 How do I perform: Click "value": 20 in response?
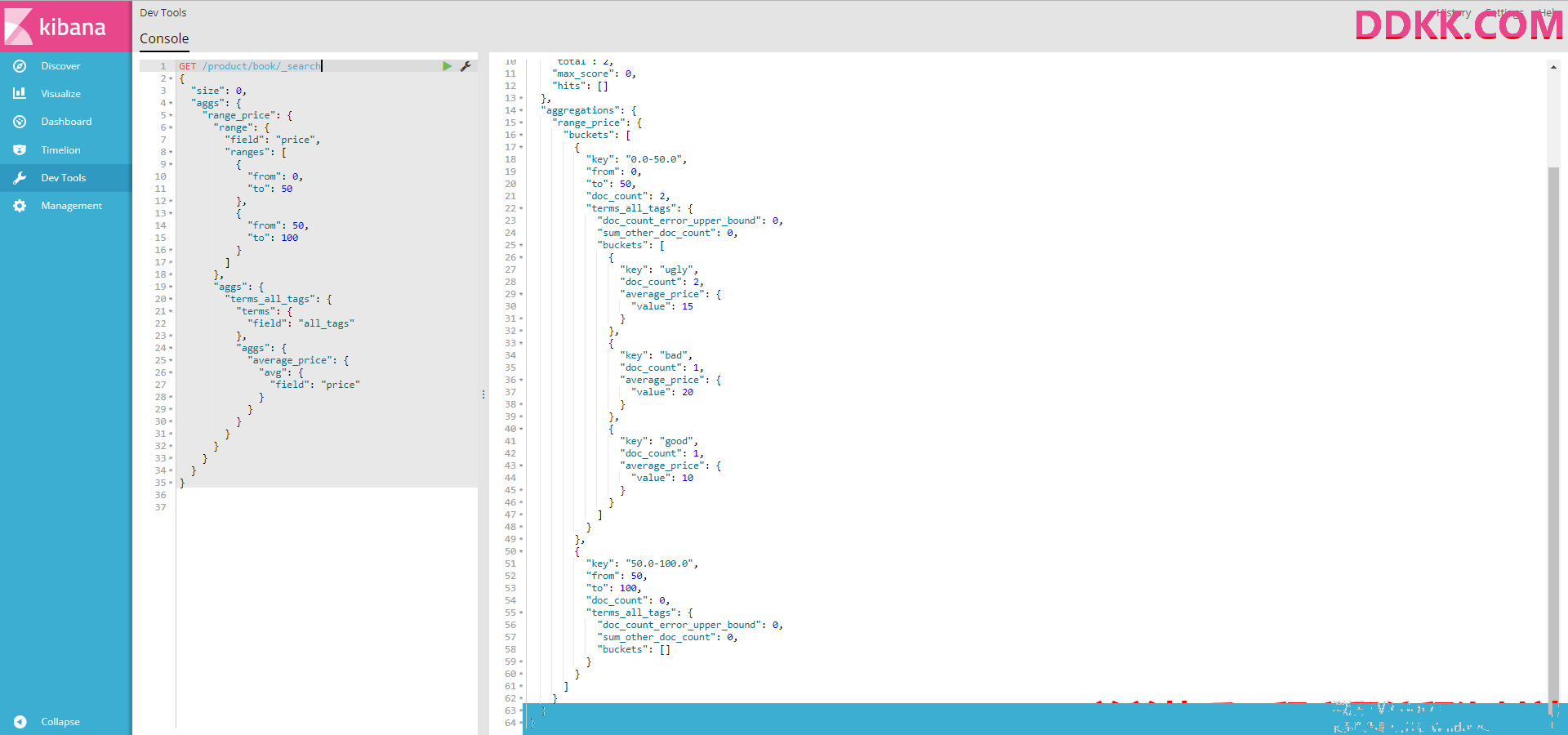click(662, 392)
